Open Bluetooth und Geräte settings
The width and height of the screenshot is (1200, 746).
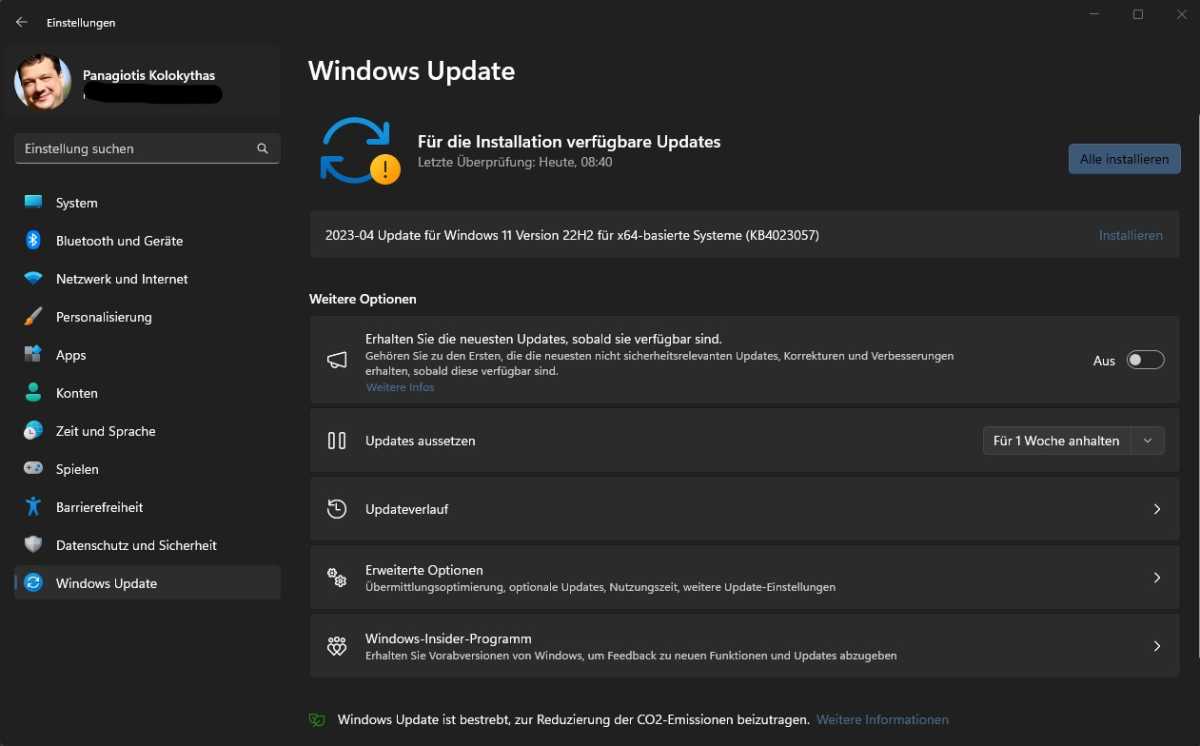tap(147, 241)
